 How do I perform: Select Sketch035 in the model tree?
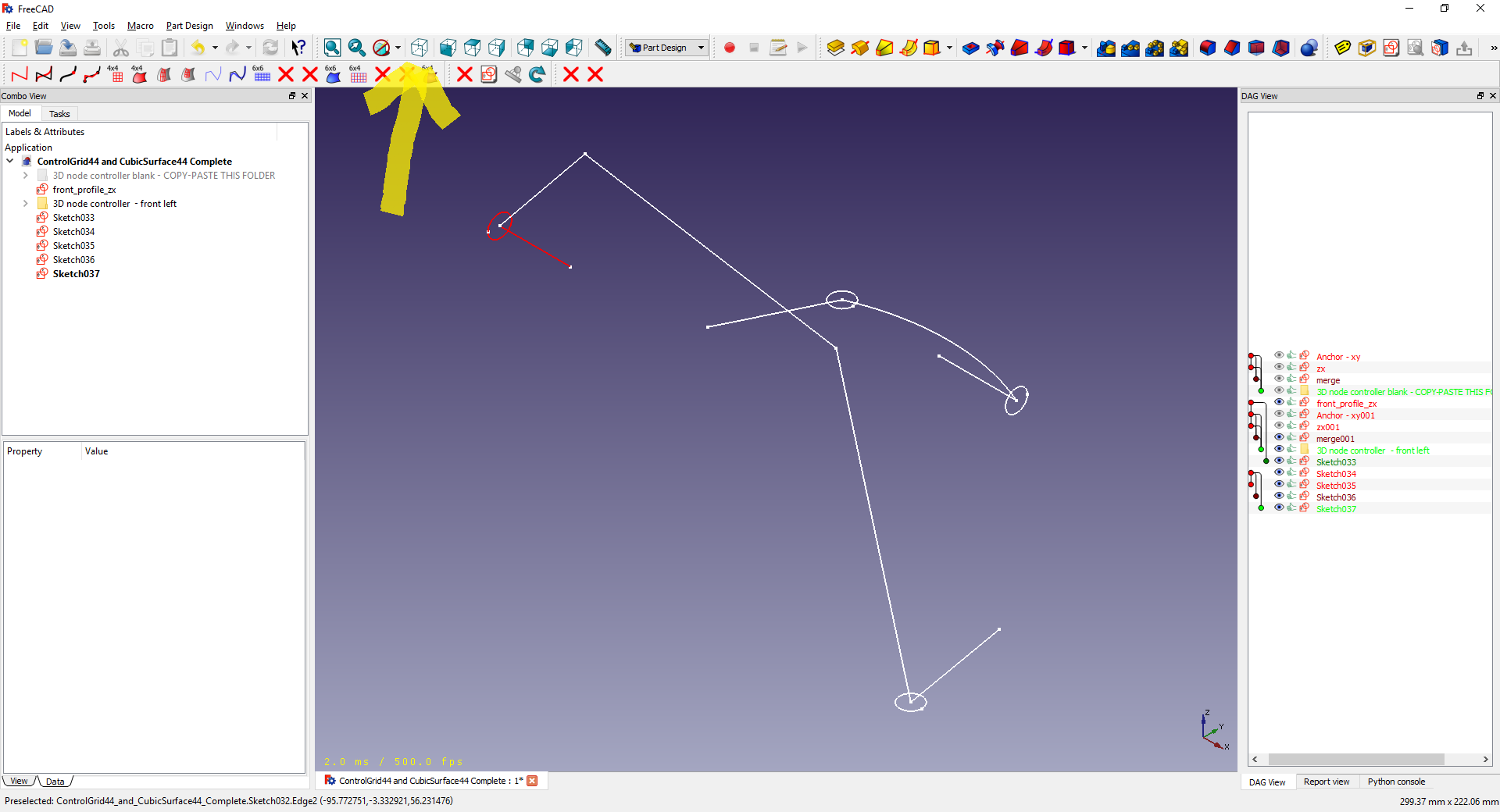click(73, 246)
